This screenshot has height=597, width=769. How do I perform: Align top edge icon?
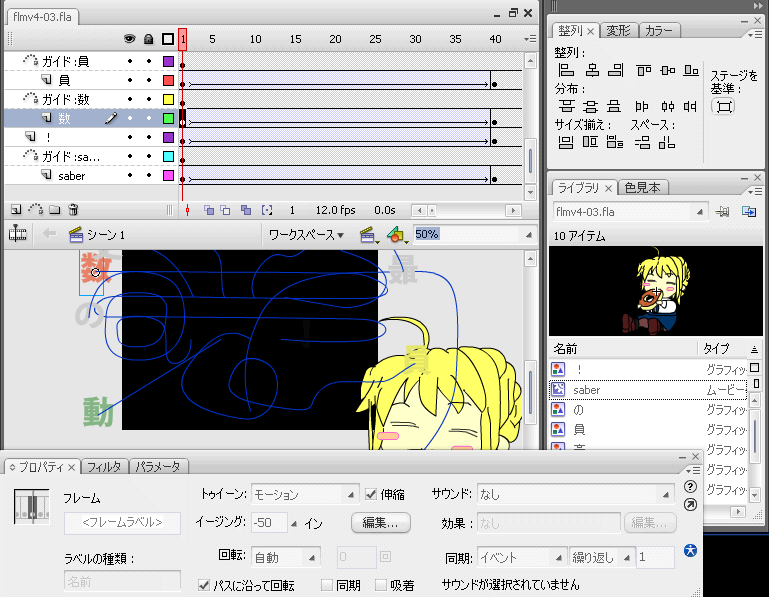pos(643,70)
